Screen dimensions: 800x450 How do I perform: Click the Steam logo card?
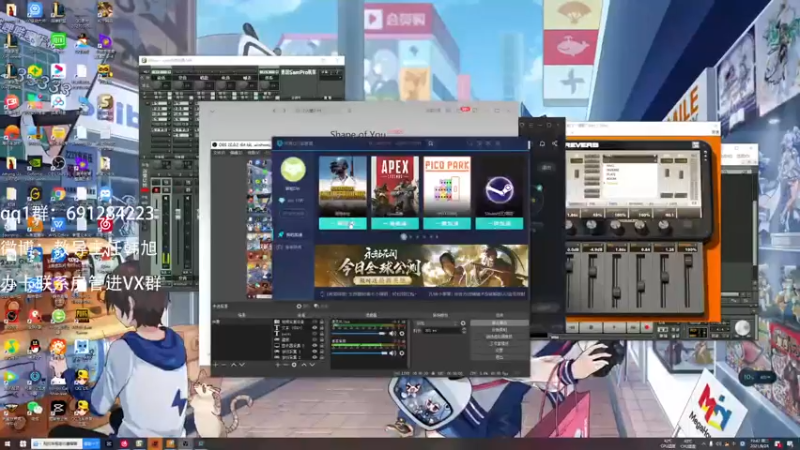pyautogui.click(x=499, y=186)
